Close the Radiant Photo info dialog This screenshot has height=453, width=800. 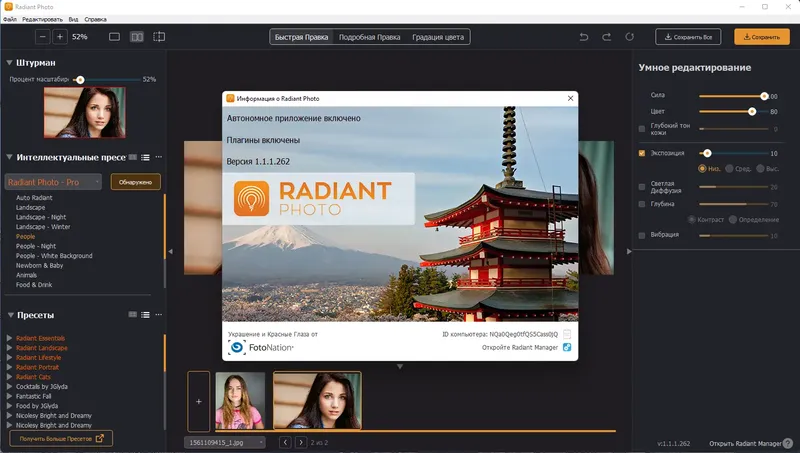pos(570,98)
